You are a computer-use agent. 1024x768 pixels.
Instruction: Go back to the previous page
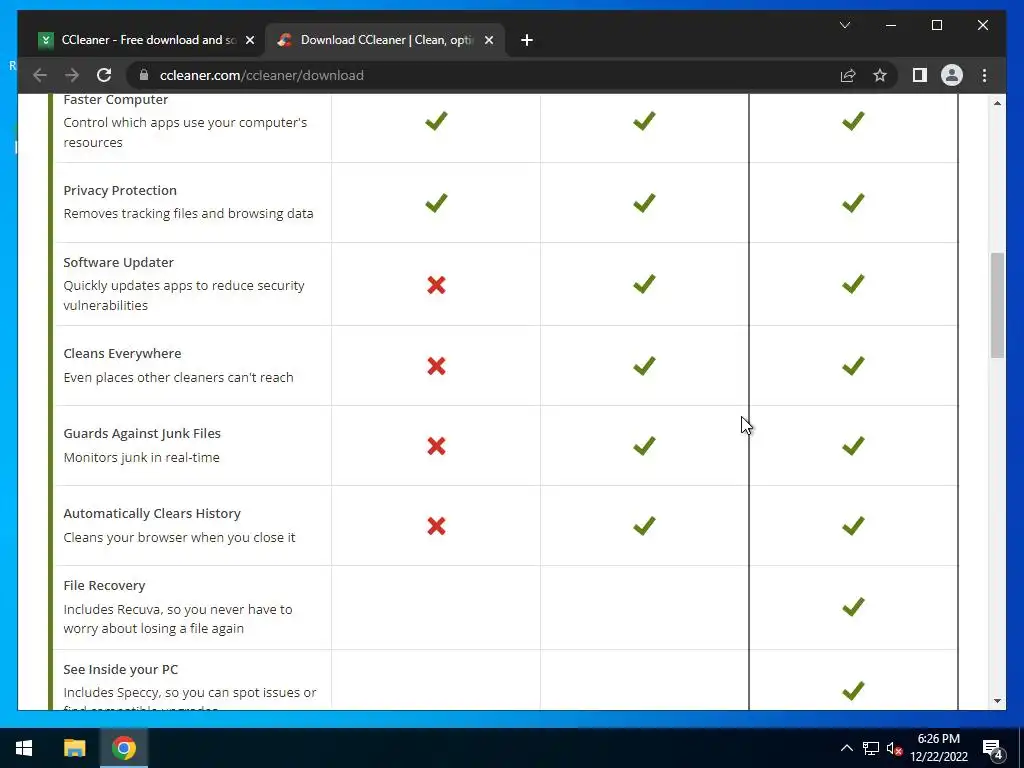coord(40,75)
